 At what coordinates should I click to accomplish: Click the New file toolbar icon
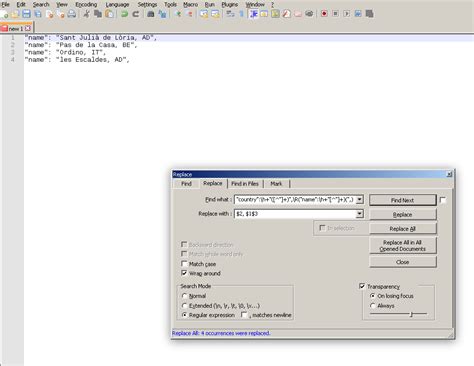(x=4, y=14)
